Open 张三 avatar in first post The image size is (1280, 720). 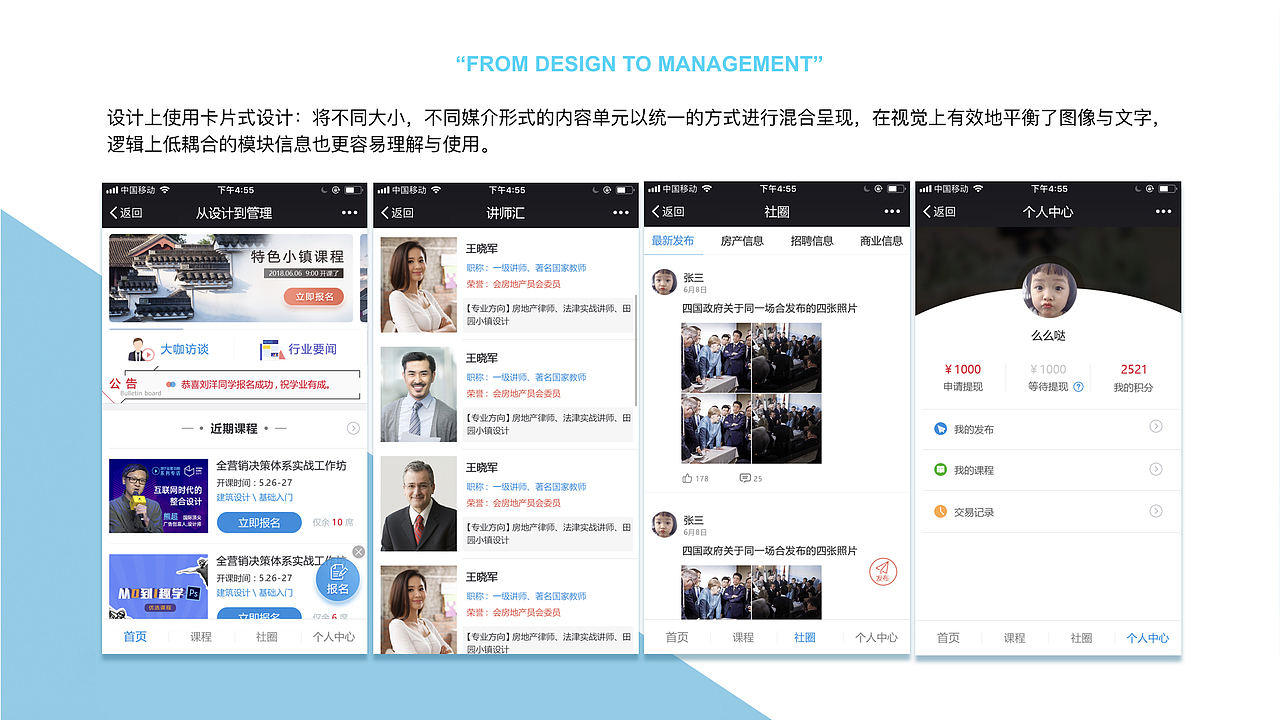pos(664,282)
